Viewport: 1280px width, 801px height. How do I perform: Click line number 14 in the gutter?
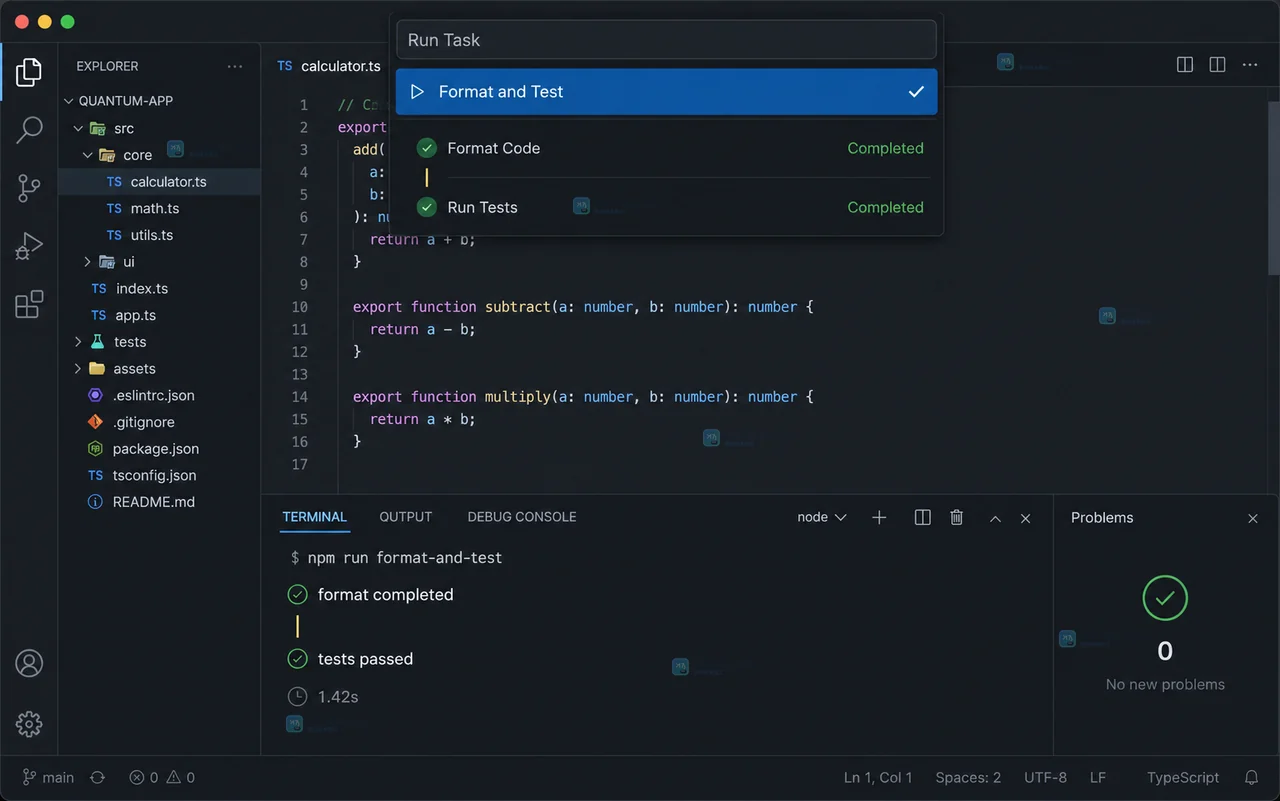coord(300,397)
